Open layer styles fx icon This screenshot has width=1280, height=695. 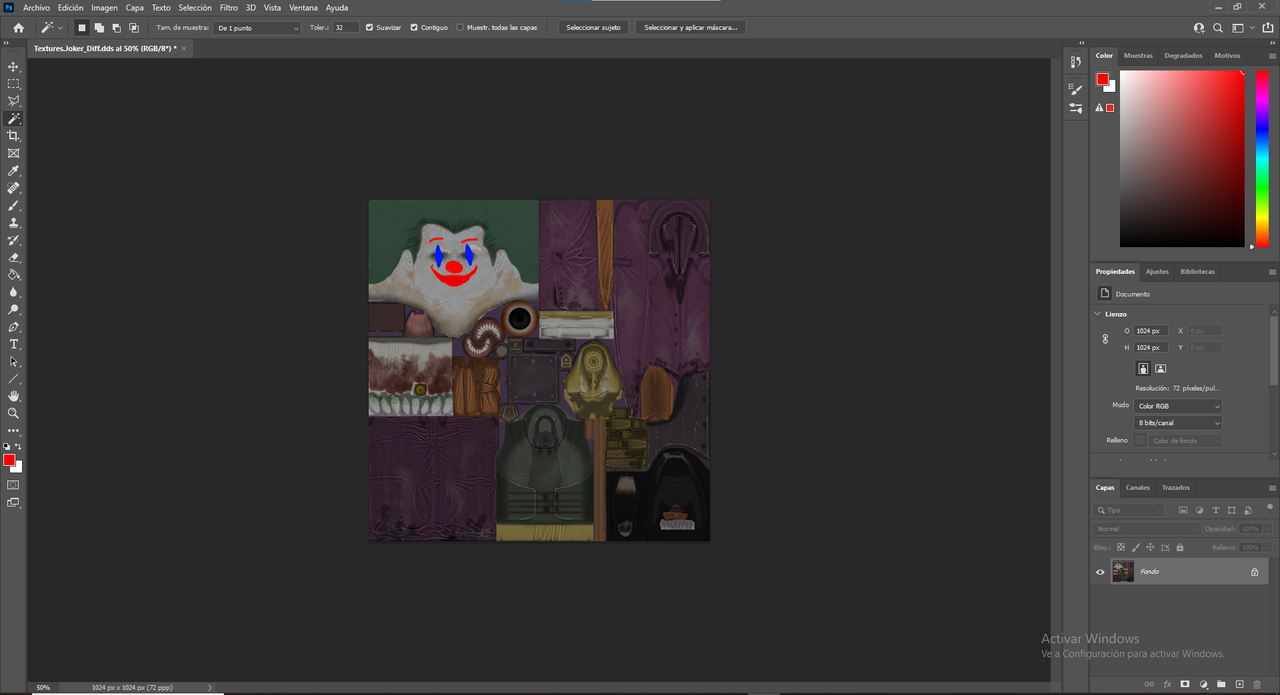click(x=1167, y=684)
